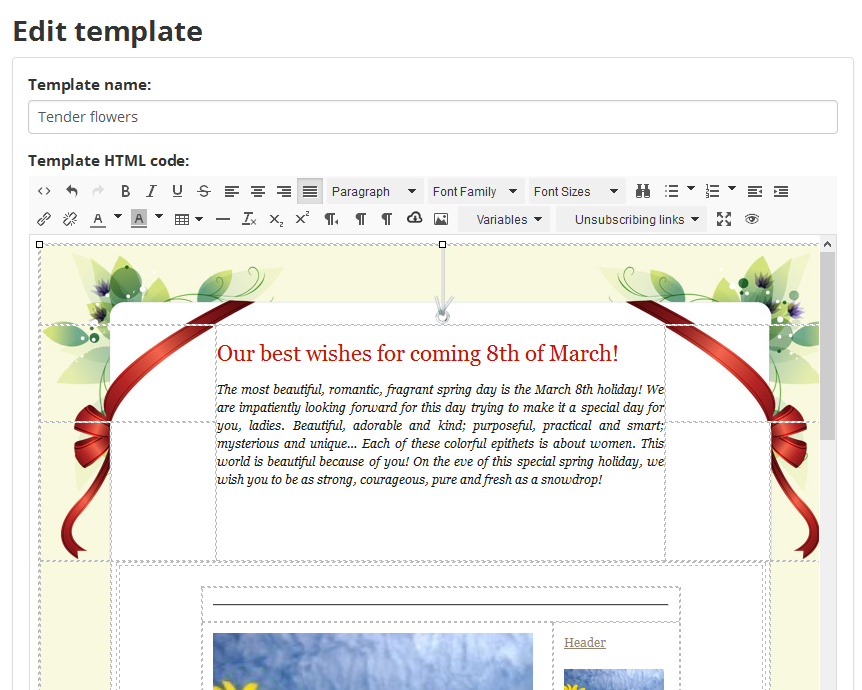Click the insert link icon
The width and height of the screenshot is (862, 690).
44,219
